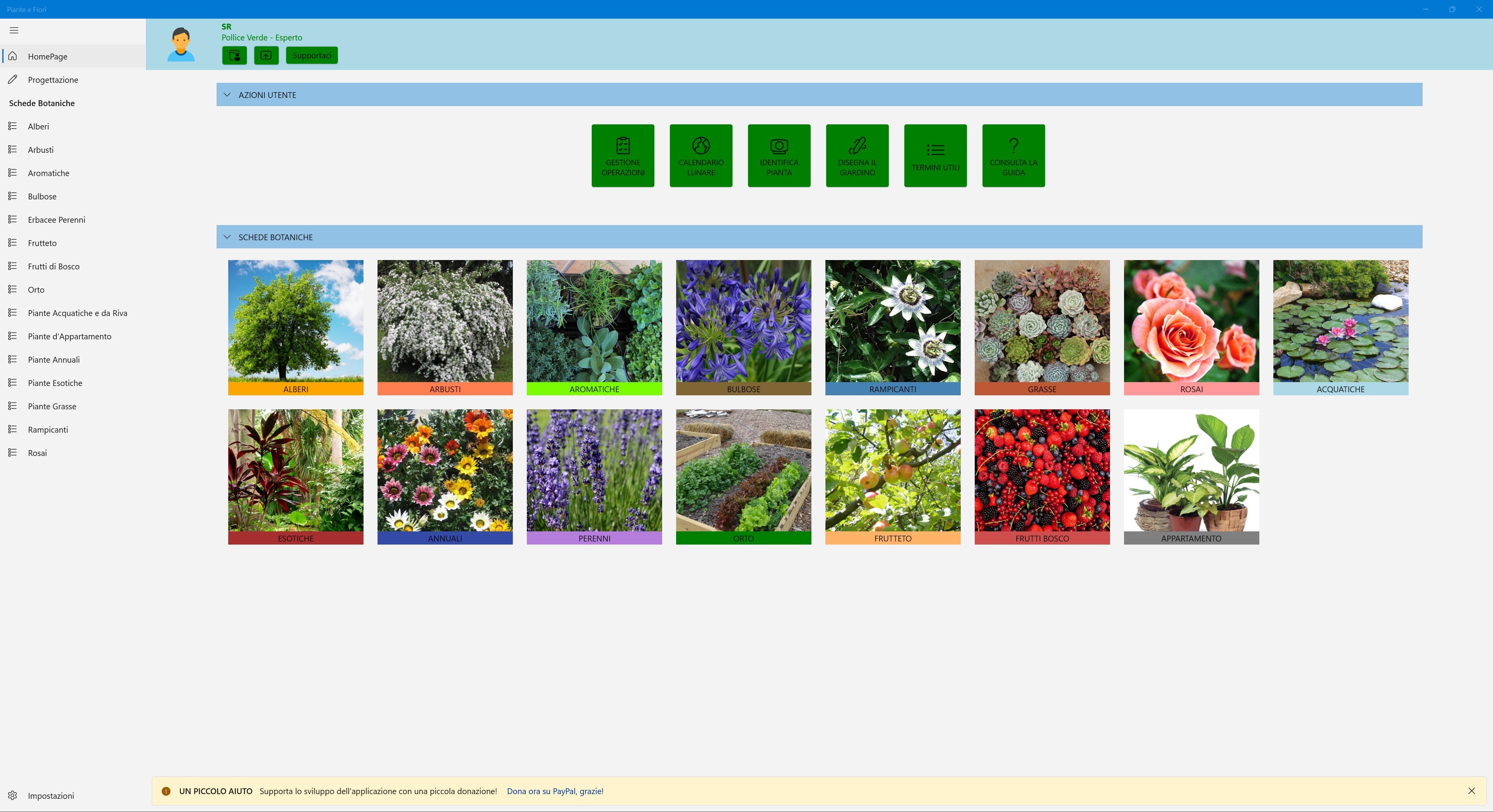Open Erbacee Perenni sidebar entry
This screenshot has height=812, width=1493.
[x=56, y=220]
